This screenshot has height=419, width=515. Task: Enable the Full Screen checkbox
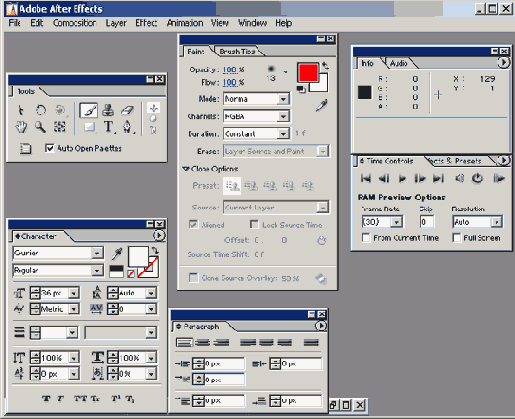pos(457,238)
